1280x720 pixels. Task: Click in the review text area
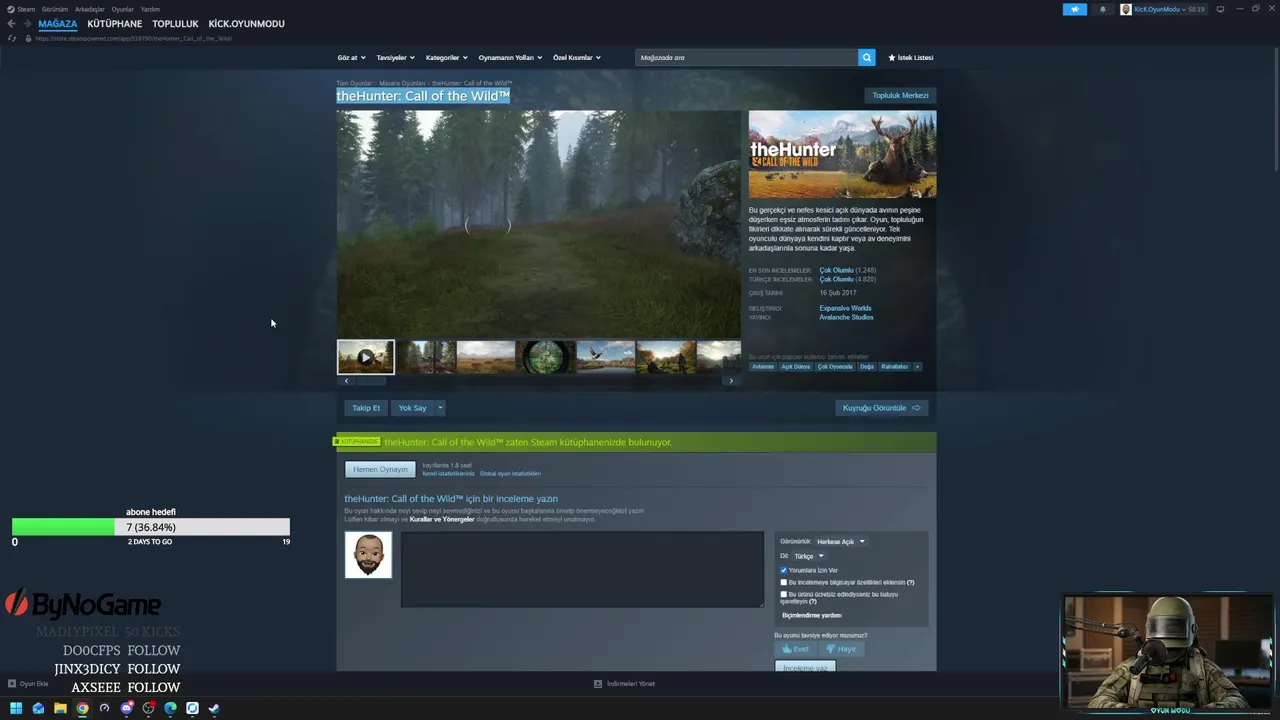click(x=582, y=569)
